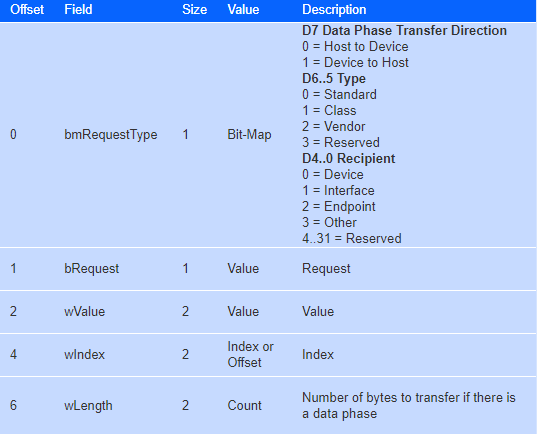Click the 'Size' column header

tap(194, 10)
